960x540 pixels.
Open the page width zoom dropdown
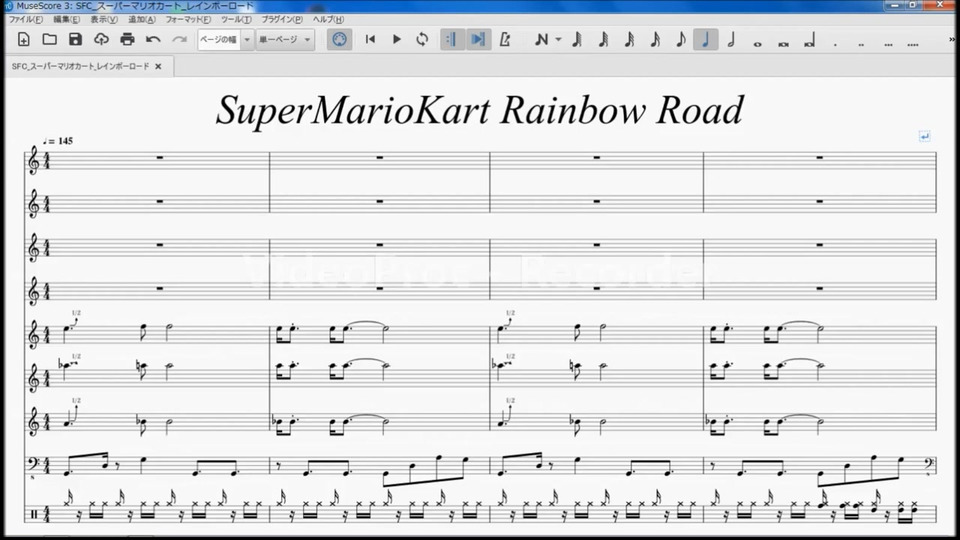click(225, 40)
